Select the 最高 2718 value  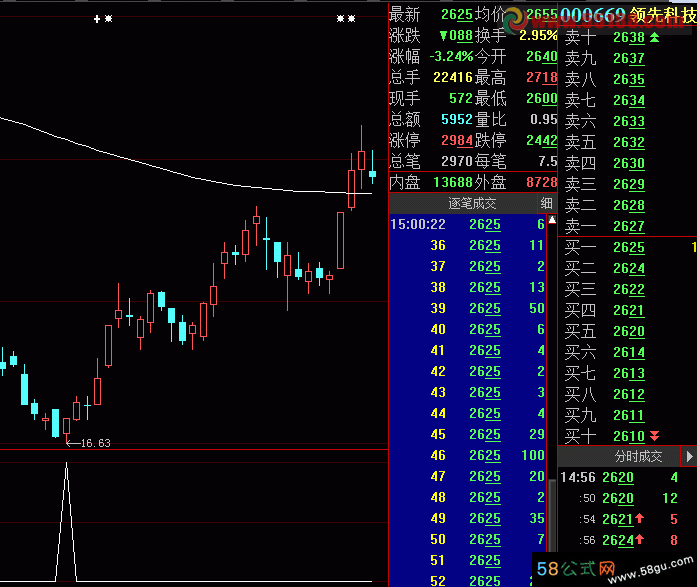click(x=541, y=77)
